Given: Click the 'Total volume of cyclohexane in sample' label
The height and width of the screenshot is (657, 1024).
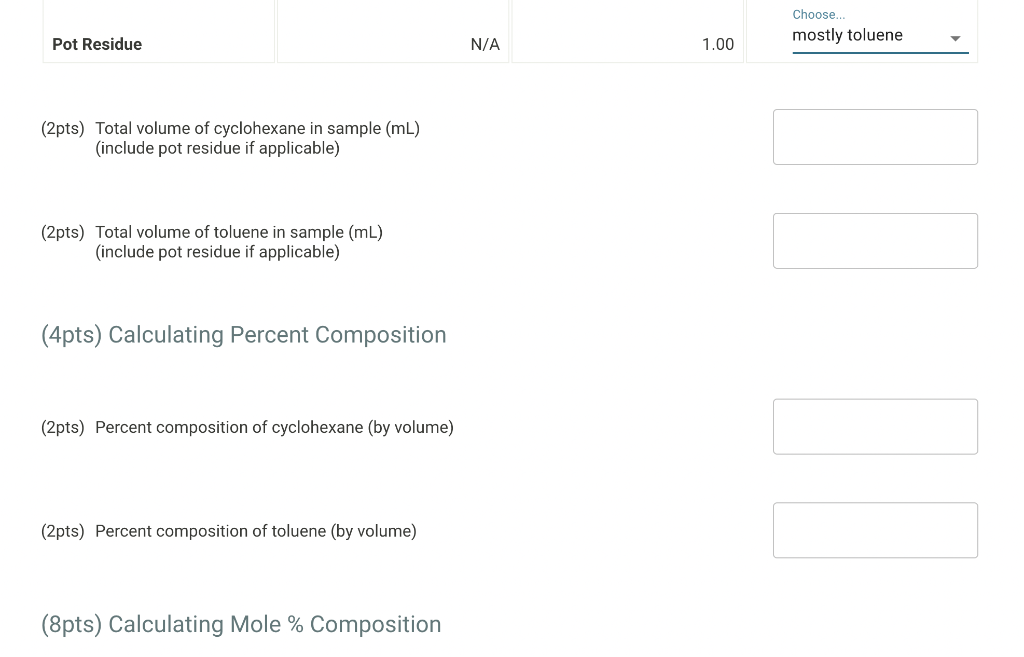Looking at the screenshot, I should (257, 128).
